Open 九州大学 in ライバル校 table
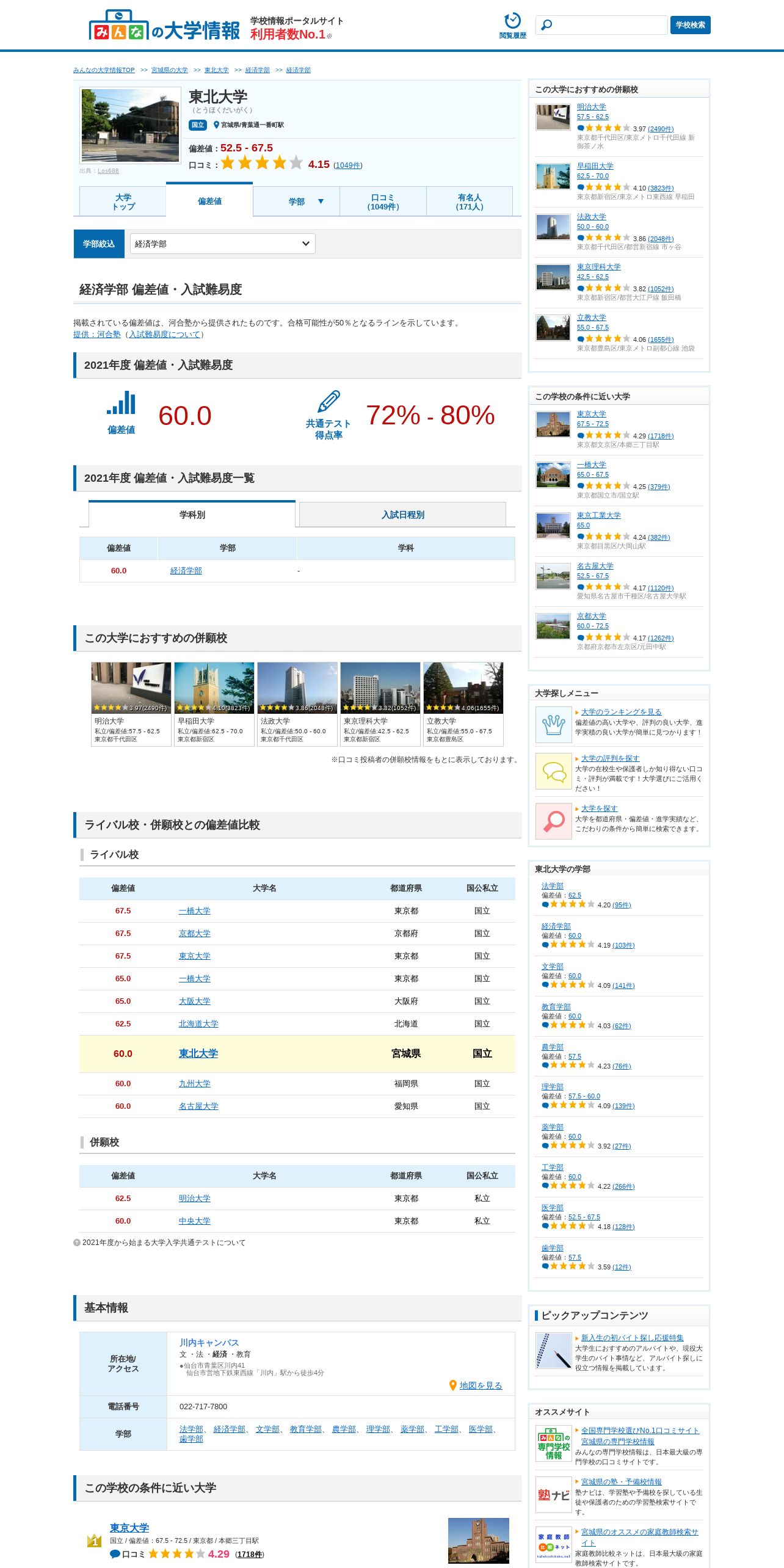784x1568 pixels. 194,1084
